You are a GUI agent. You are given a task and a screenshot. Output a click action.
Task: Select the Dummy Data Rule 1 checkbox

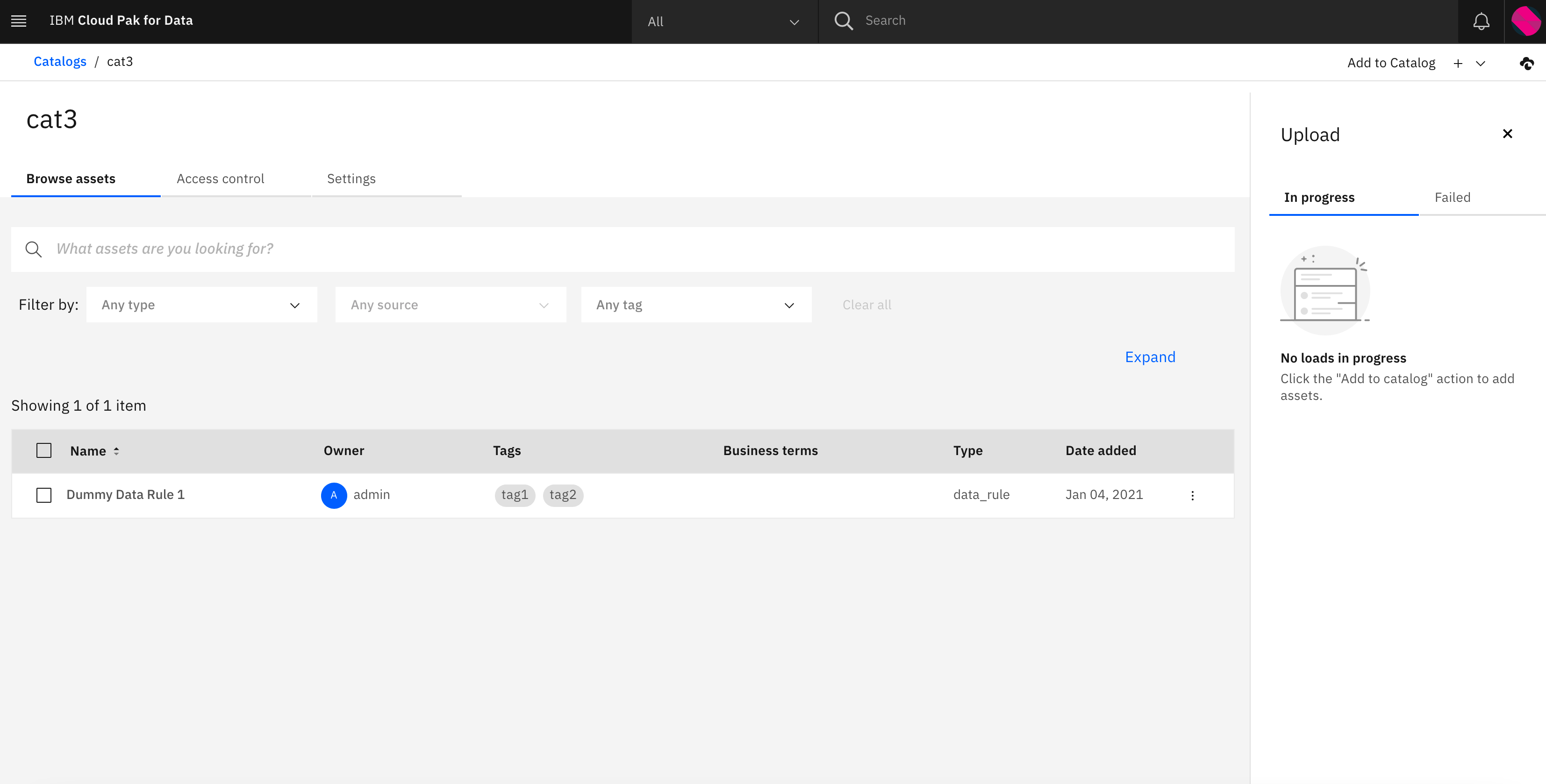(44, 495)
